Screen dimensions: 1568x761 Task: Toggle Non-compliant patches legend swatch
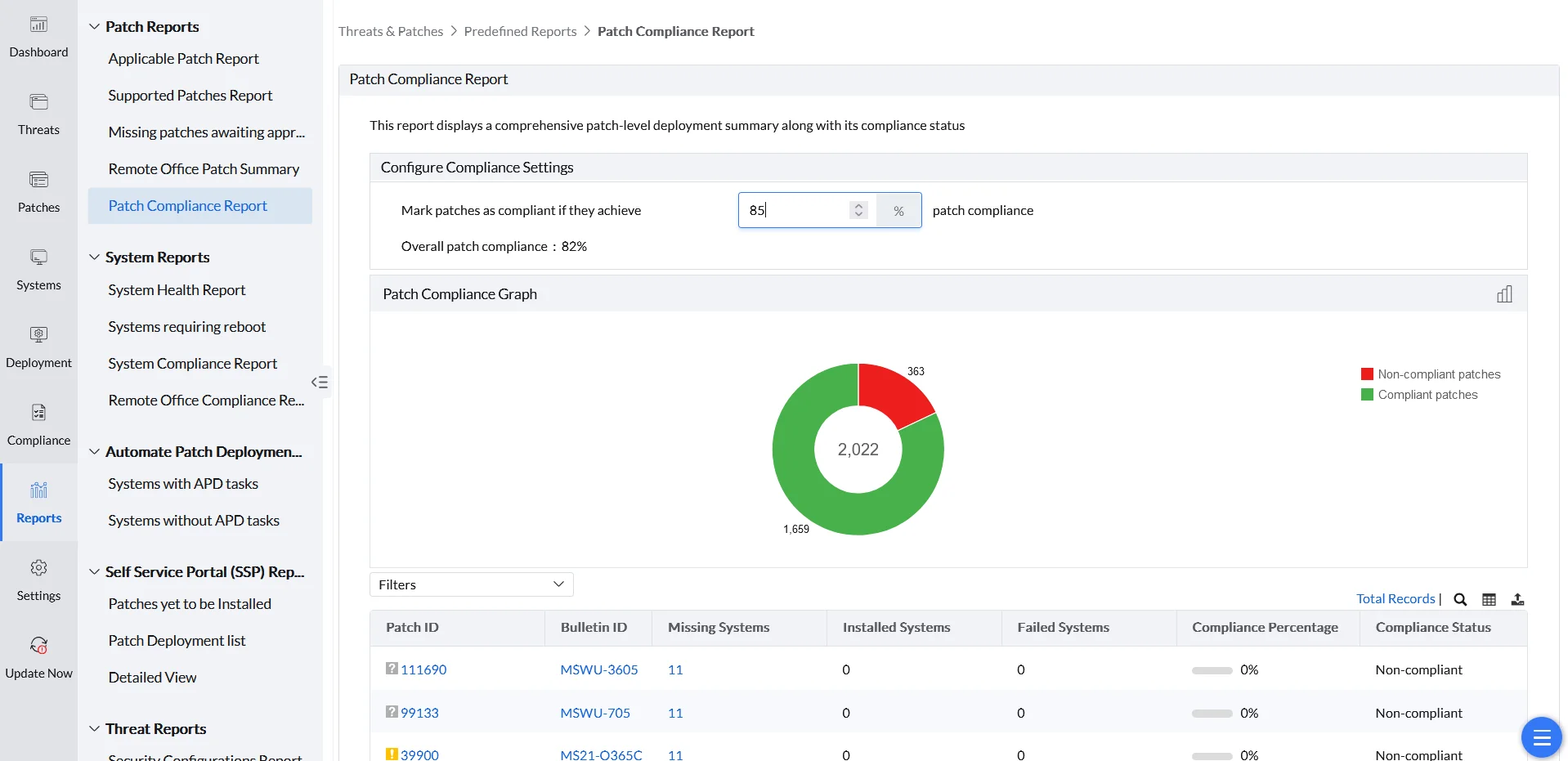tap(1367, 374)
